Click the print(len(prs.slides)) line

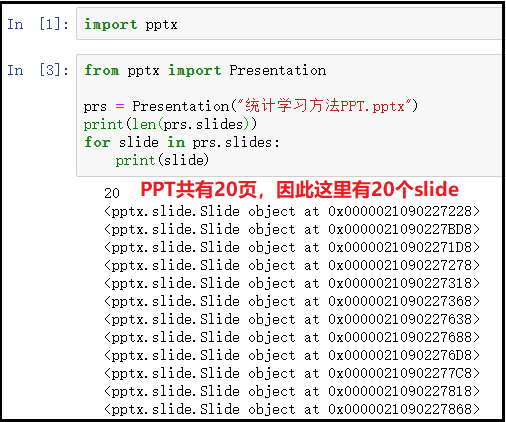(170, 124)
